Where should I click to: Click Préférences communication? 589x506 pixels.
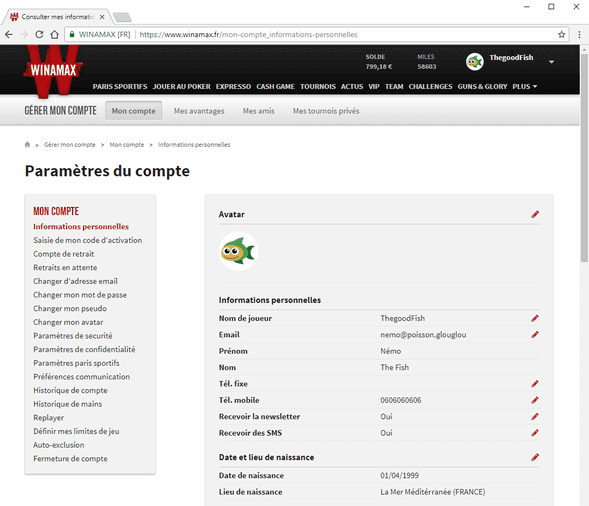(x=82, y=377)
